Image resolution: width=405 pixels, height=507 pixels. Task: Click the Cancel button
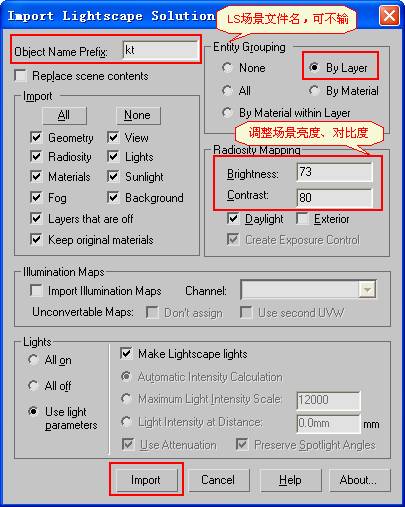coord(218,480)
